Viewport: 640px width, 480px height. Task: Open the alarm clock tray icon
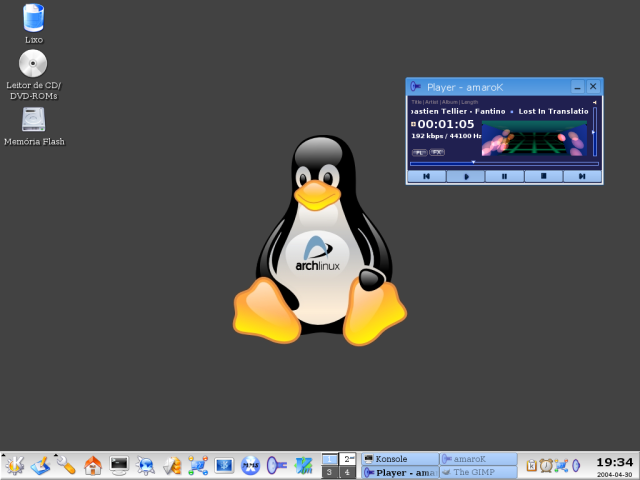tap(546, 465)
